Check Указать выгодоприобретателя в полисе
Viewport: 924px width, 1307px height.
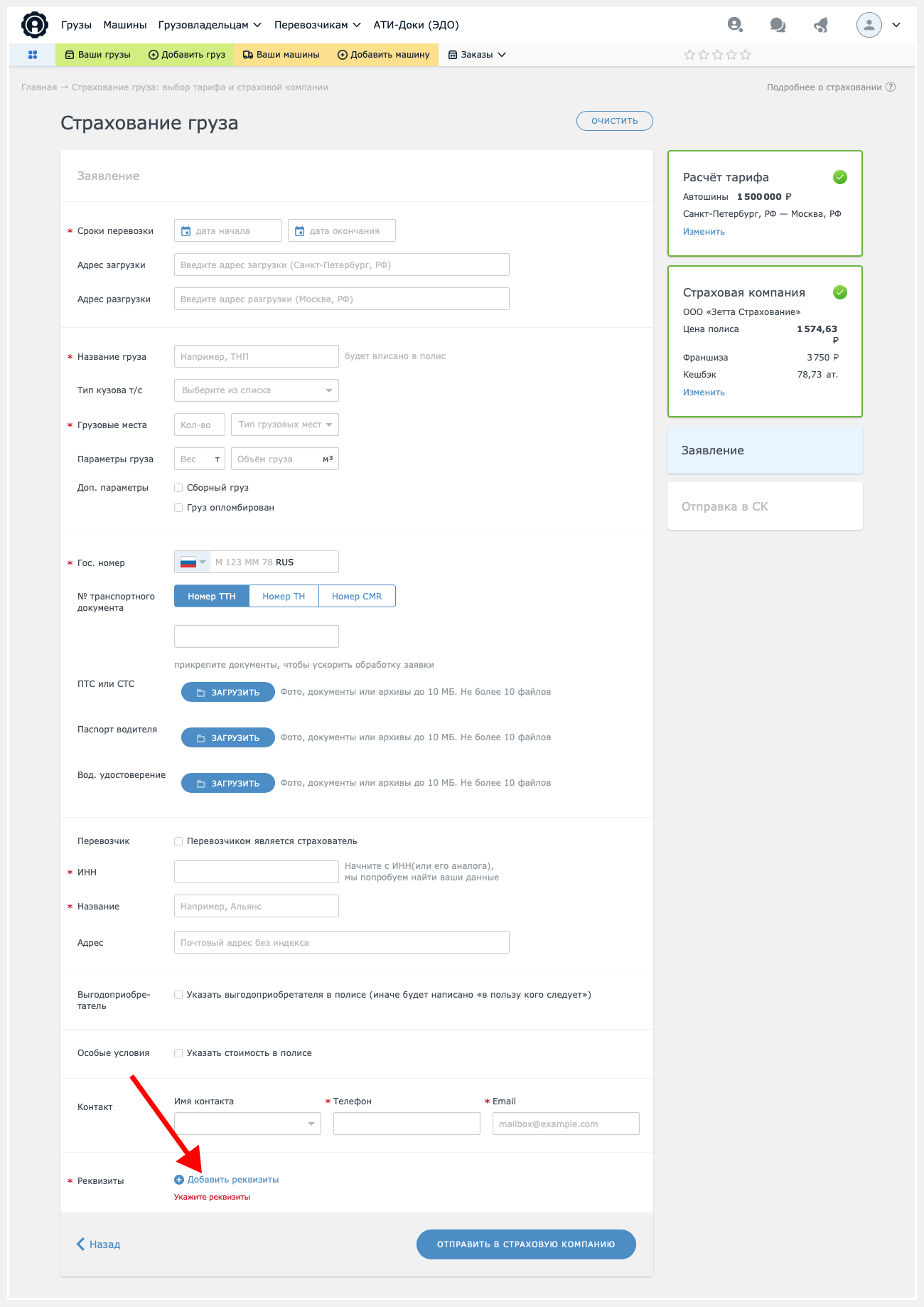tap(178, 995)
